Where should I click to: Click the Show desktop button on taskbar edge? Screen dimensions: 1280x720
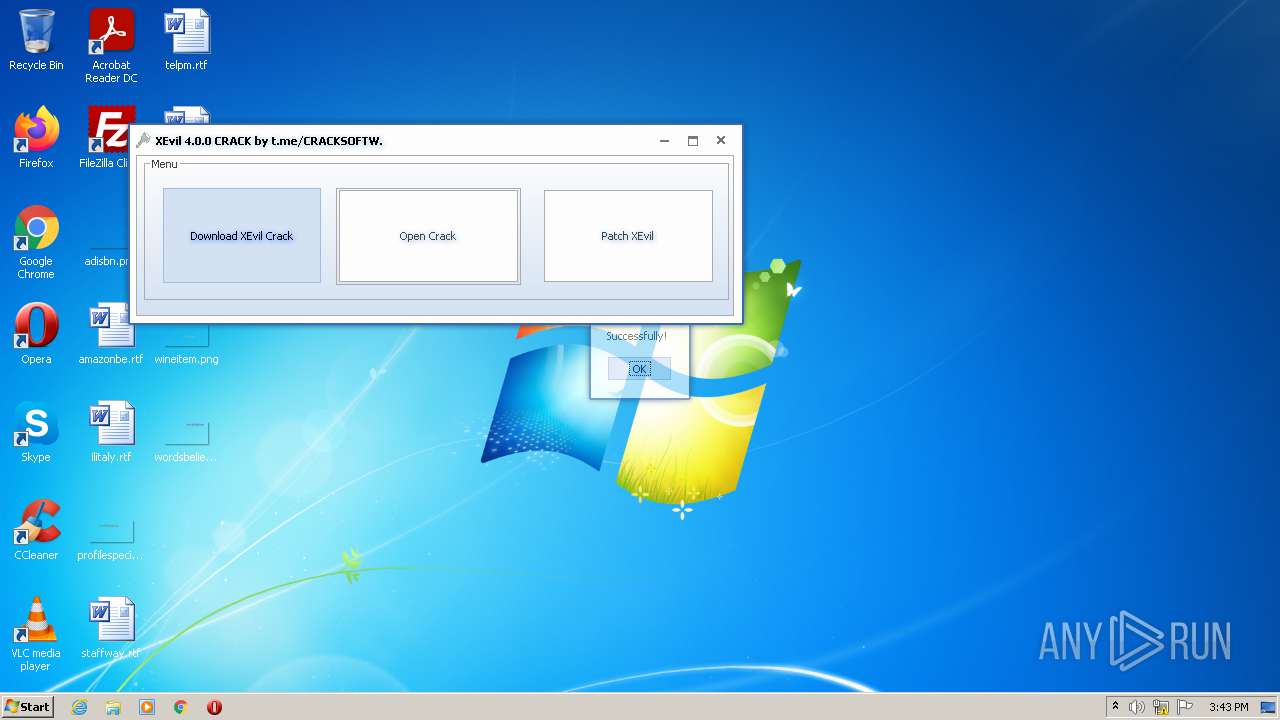click(1269, 707)
